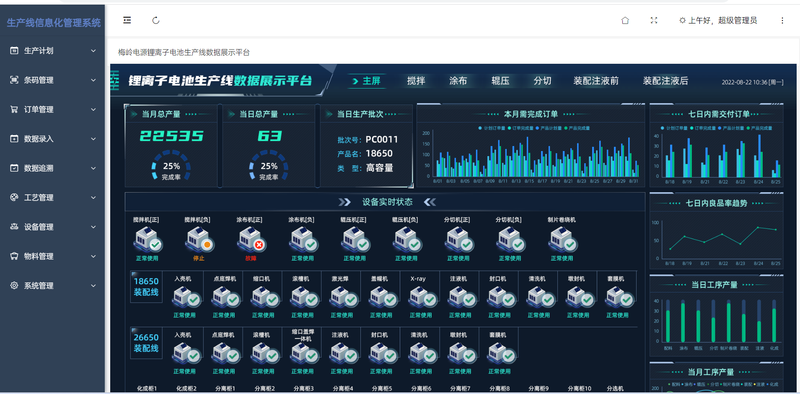Expand the 数据追溯 chevron arrow
This screenshot has width=800, height=394.
tap(93, 168)
